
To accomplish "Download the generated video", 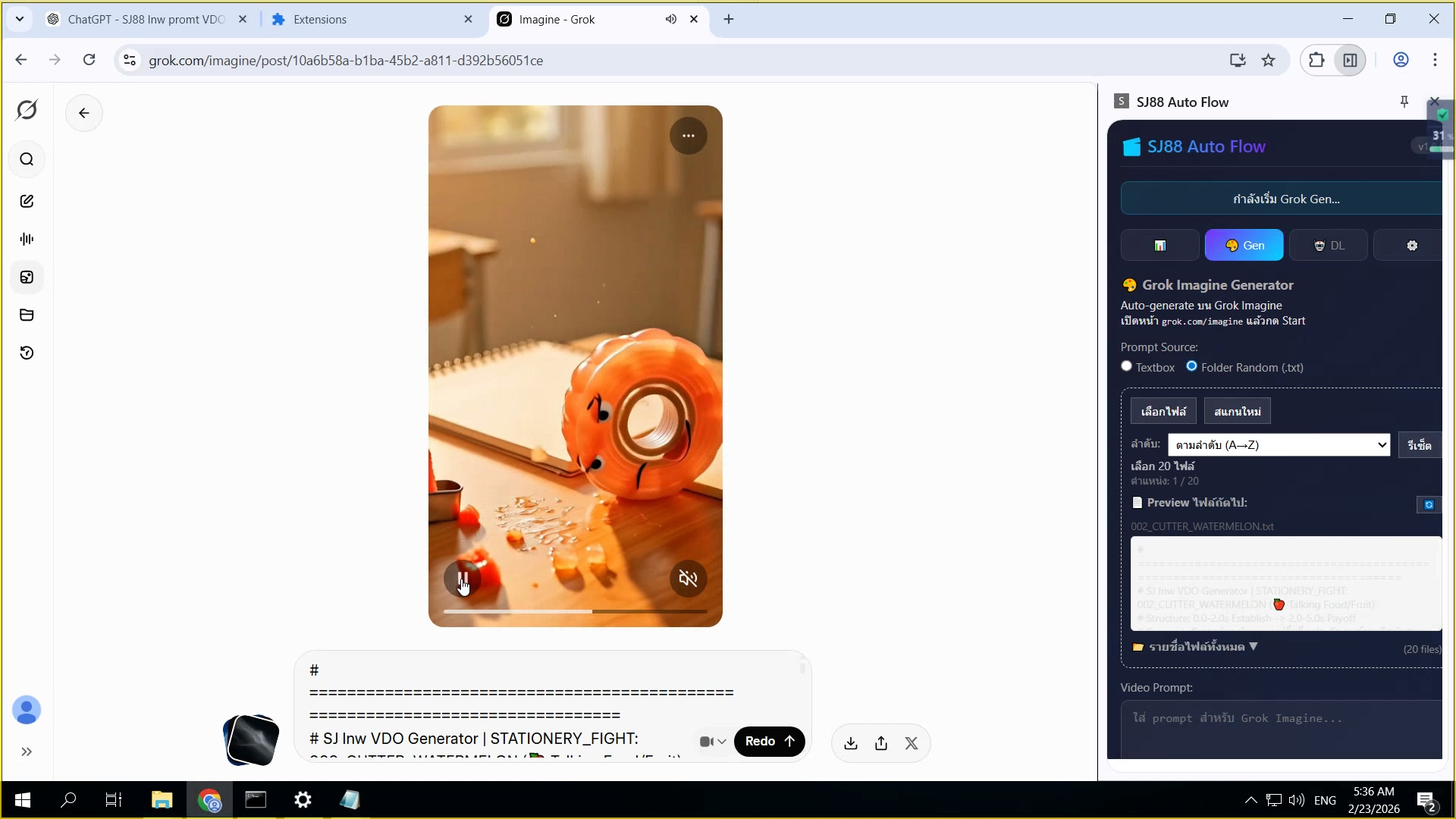I will point(850,743).
